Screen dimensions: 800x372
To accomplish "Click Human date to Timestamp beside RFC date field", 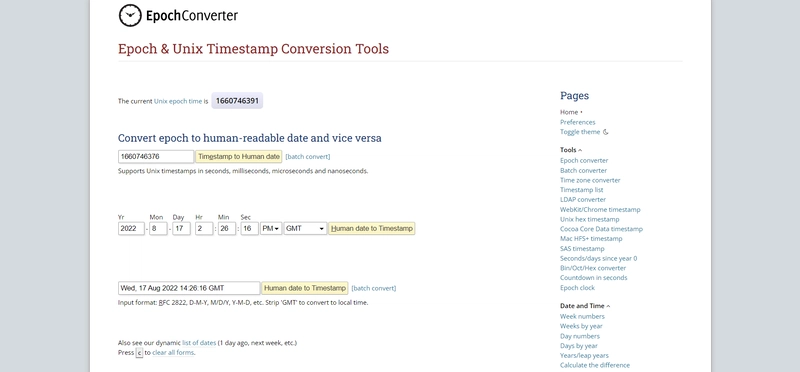I will [305, 288].
